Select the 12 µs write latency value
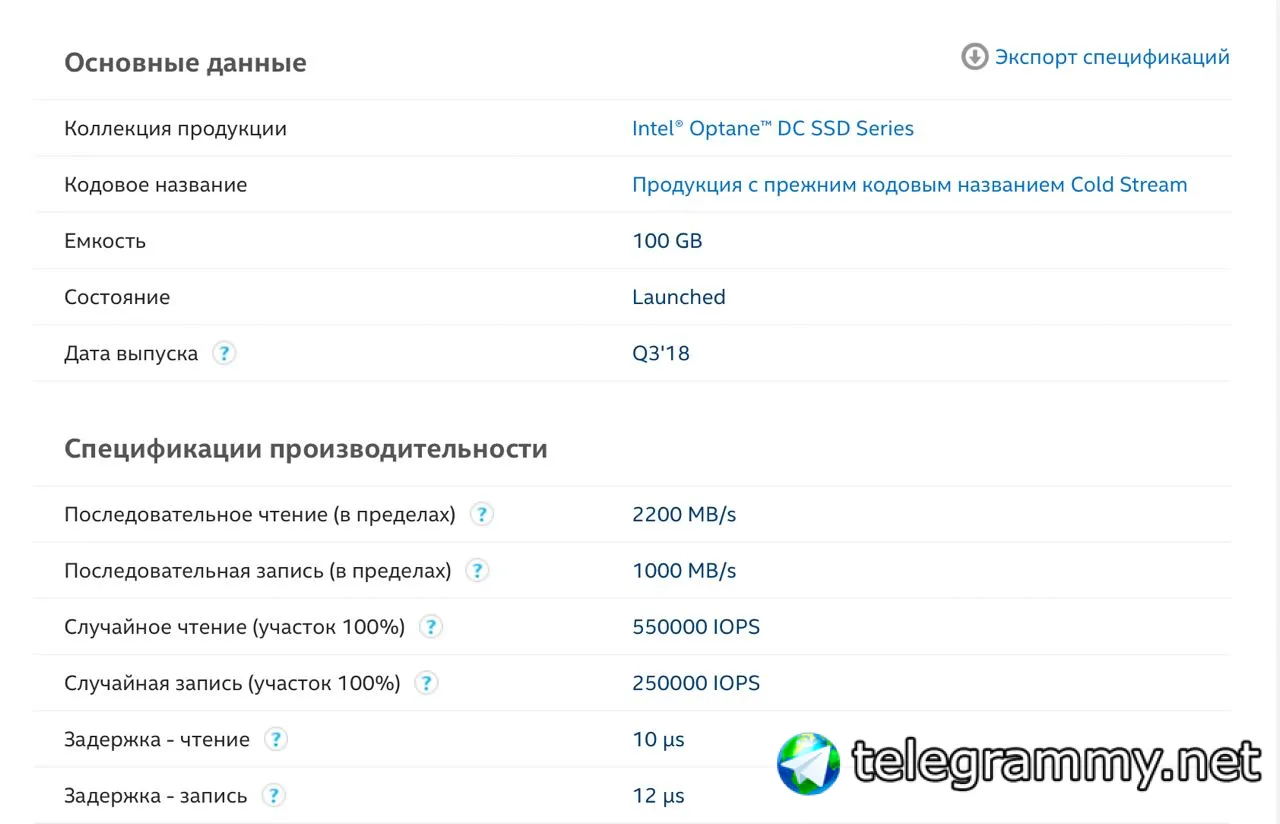 (x=658, y=796)
